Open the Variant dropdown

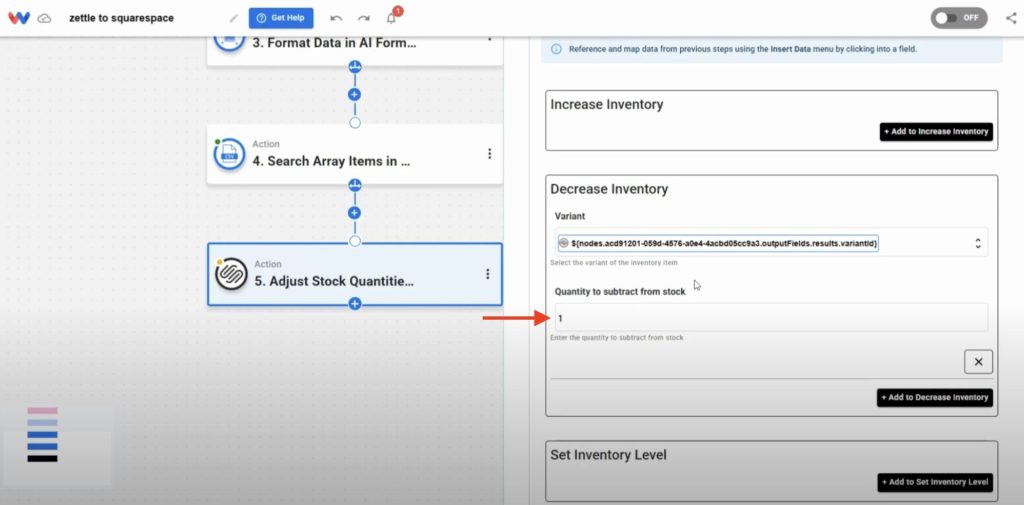click(771, 243)
